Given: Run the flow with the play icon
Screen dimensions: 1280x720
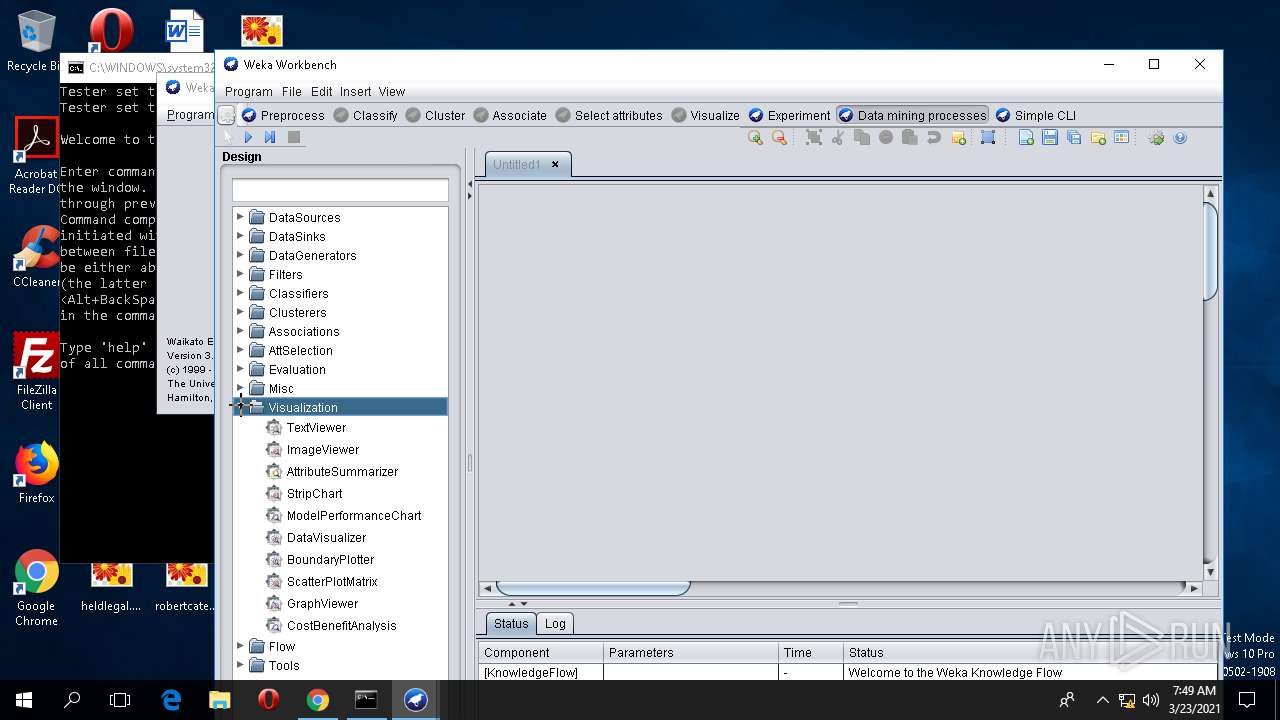Looking at the screenshot, I should click(x=248, y=137).
